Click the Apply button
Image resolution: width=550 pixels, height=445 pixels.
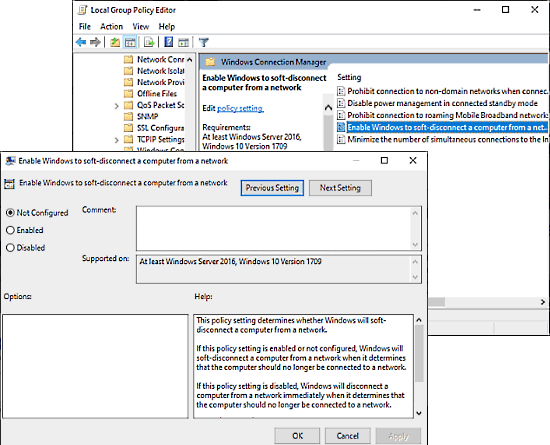click(398, 436)
